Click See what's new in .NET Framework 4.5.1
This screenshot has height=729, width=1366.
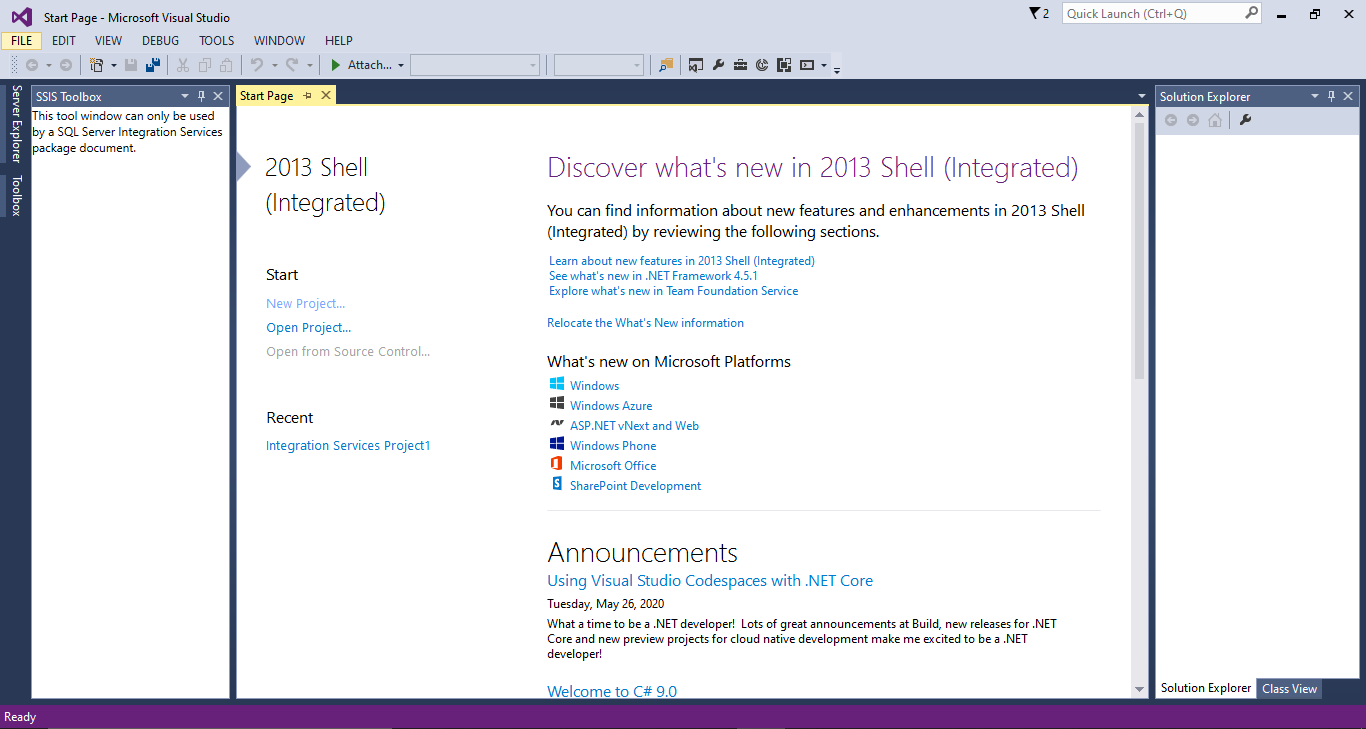653,276
